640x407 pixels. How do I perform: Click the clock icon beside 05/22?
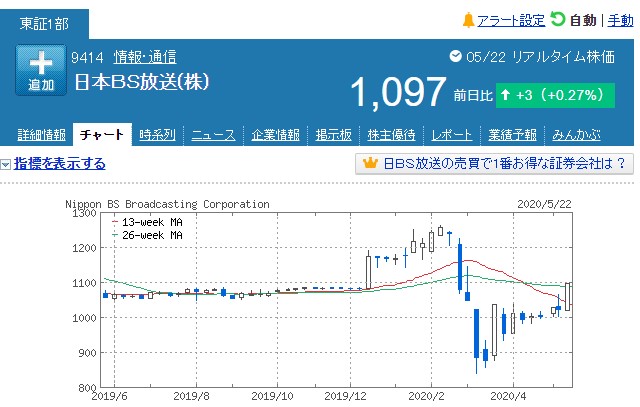tap(455, 56)
